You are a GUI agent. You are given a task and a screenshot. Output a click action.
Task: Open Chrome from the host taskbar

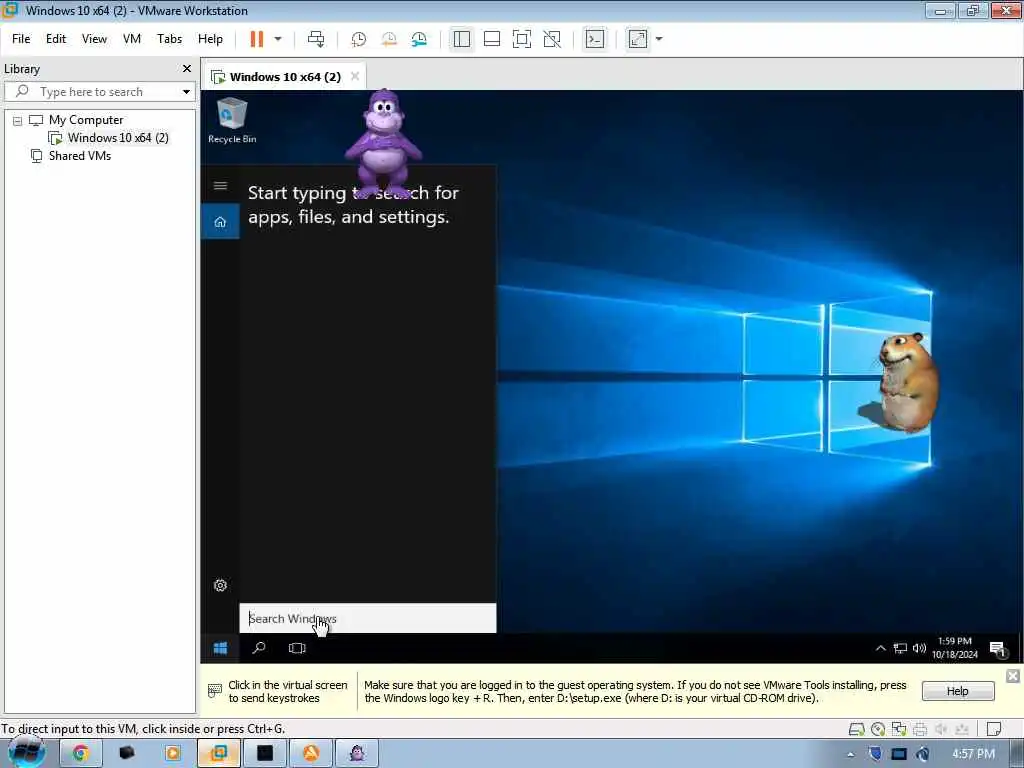80,753
